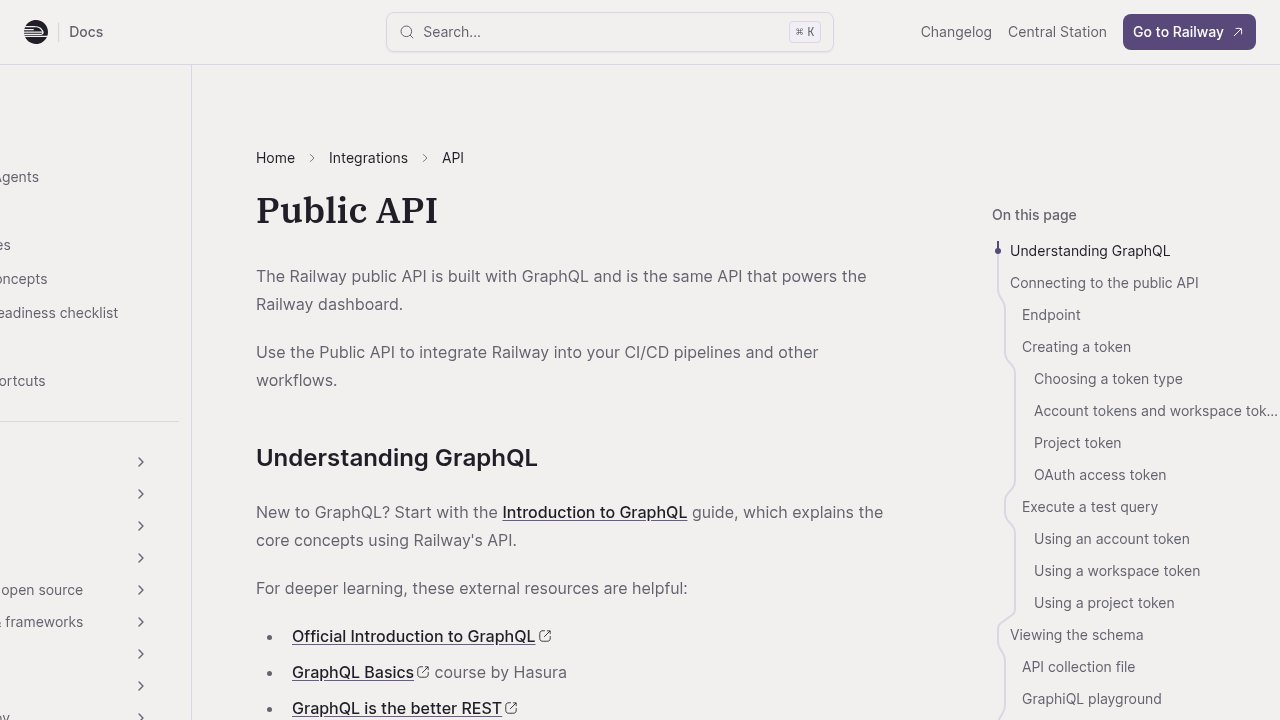Screen dimensions: 1280x720
Task: Focus the Search input field
Action: pyautogui.click(x=610, y=32)
